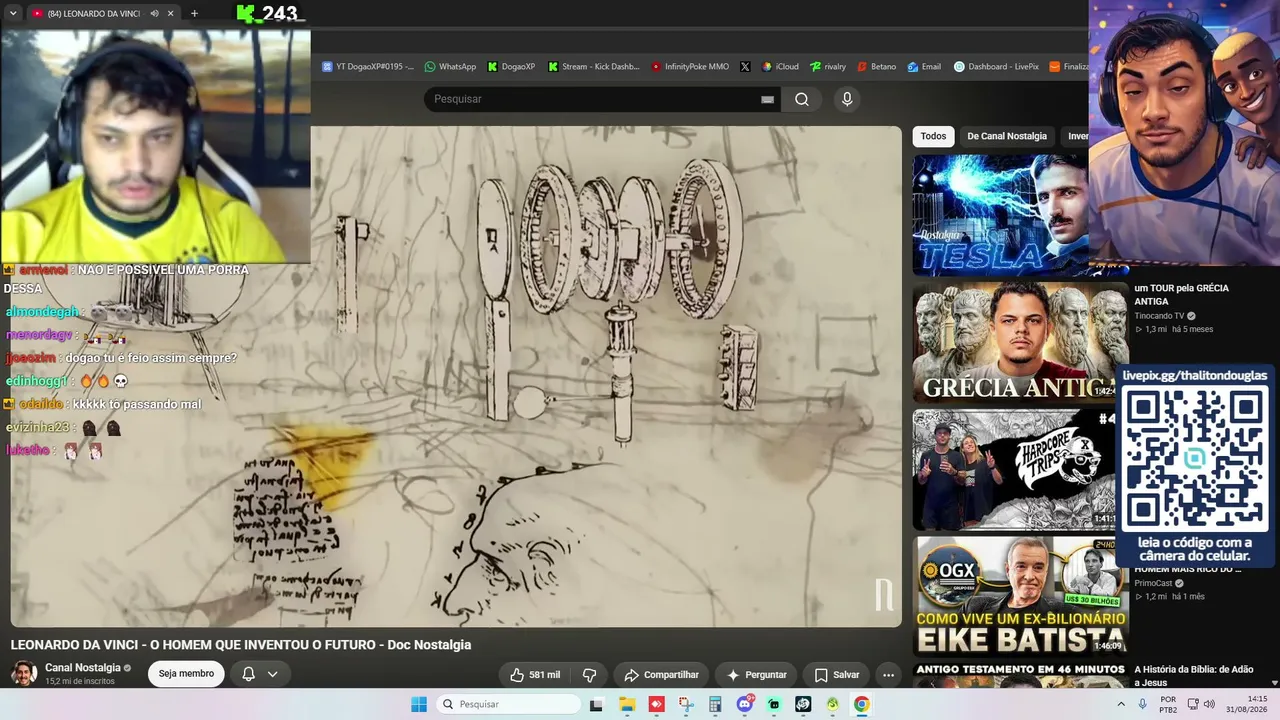This screenshot has height=720, width=1280.
Task: Open the Windows Start menu
Action: pos(419,704)
